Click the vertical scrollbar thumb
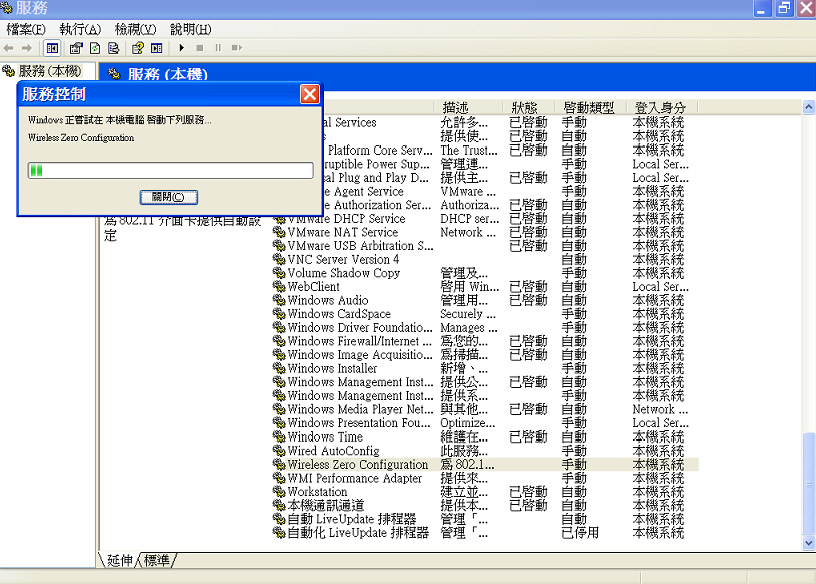Screen dimensions: 816x584 [808, 484]
